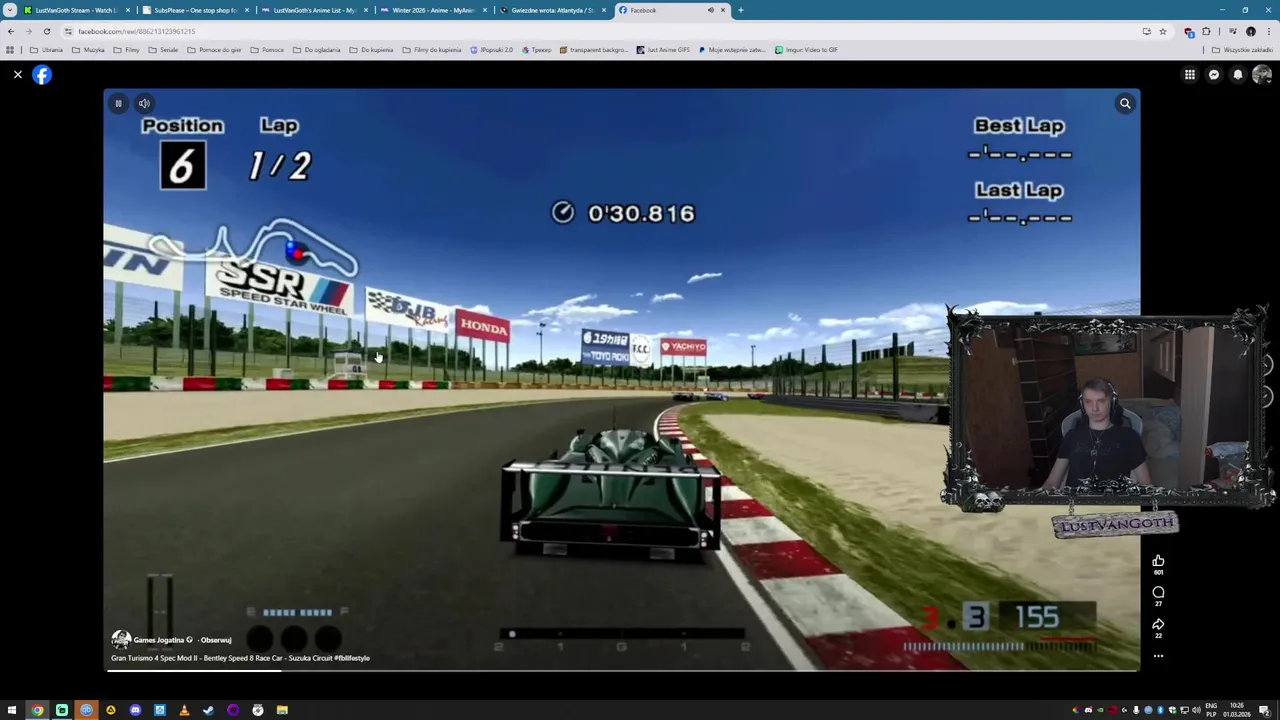
Task: Open VLC media player from taskbar
Action: (x=184, y=710)
